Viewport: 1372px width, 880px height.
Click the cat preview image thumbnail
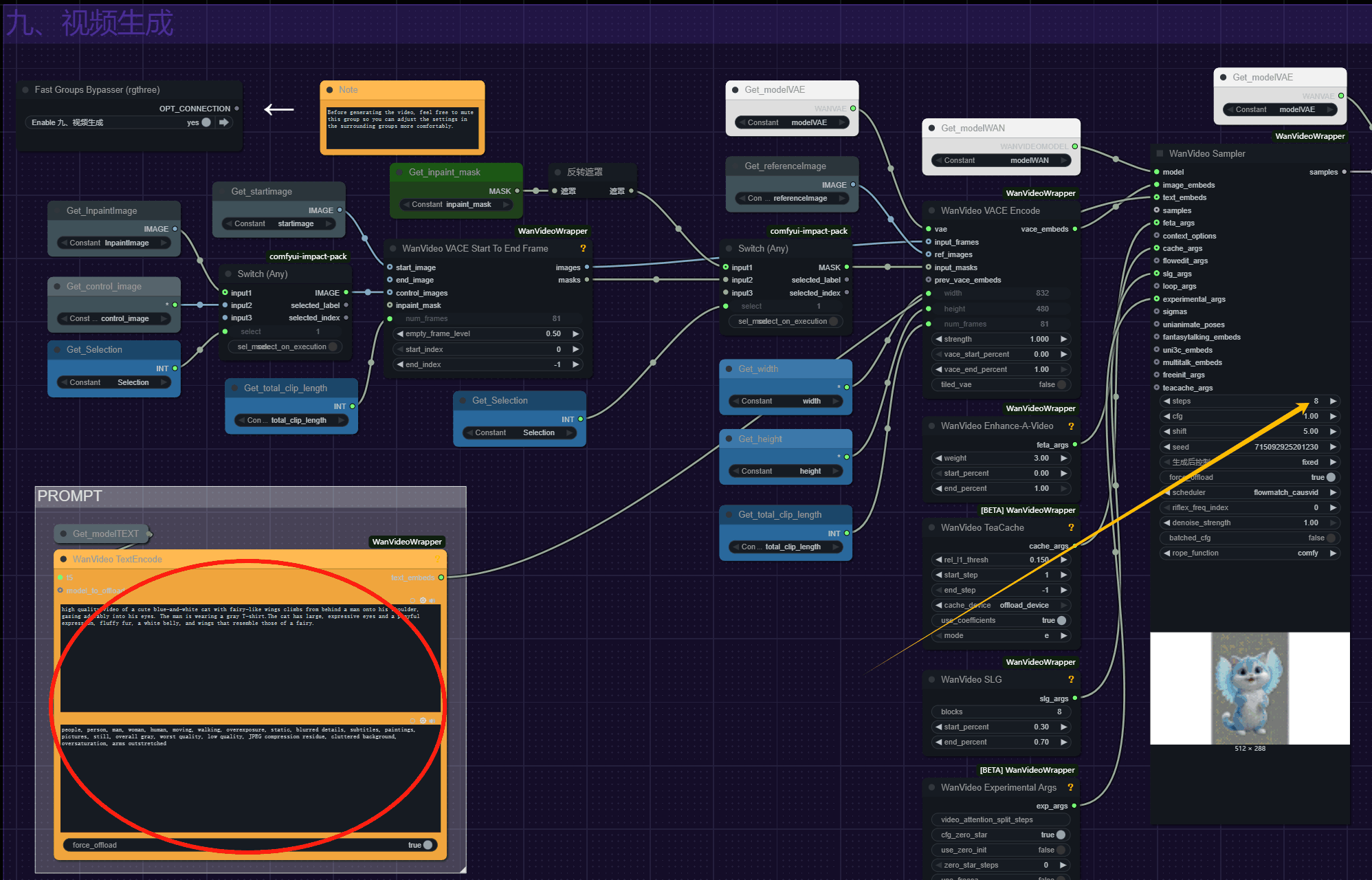pos(1249,688)
